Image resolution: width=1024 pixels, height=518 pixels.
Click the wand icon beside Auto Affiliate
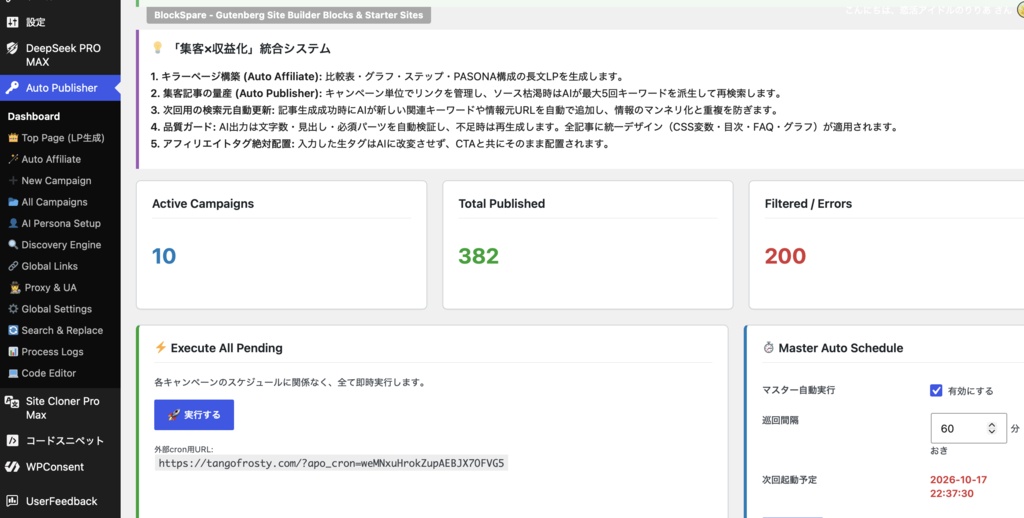13,159
